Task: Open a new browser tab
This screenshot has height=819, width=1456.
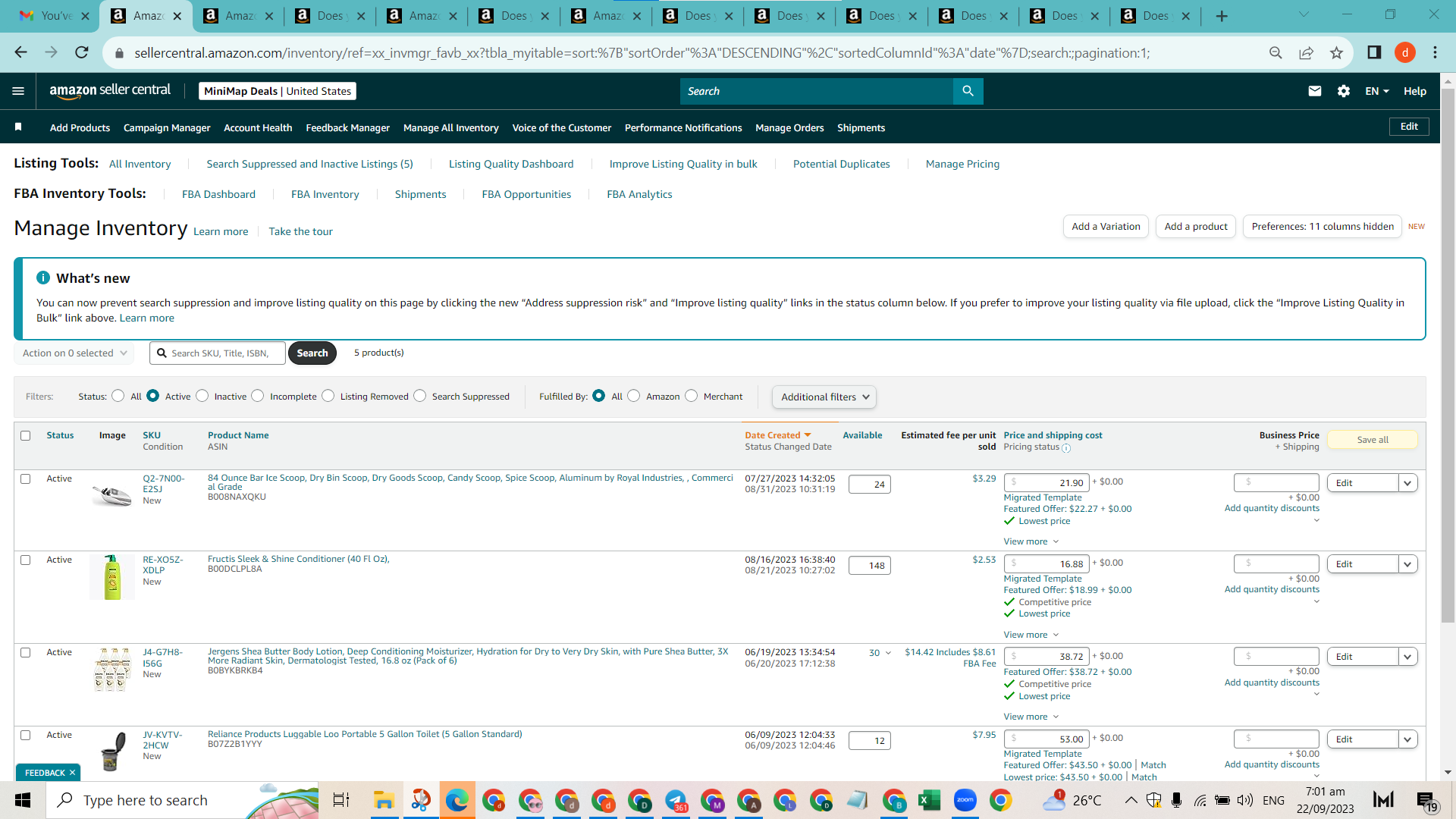Action: click(x=1222, y=16)
